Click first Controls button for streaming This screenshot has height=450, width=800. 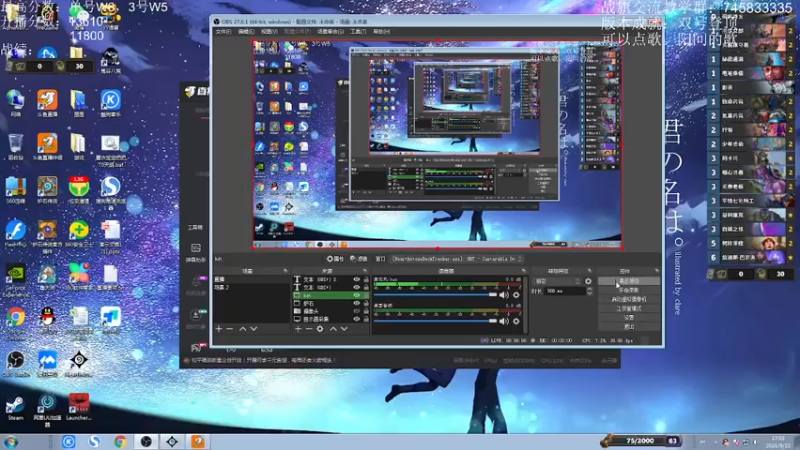(629, 281)
